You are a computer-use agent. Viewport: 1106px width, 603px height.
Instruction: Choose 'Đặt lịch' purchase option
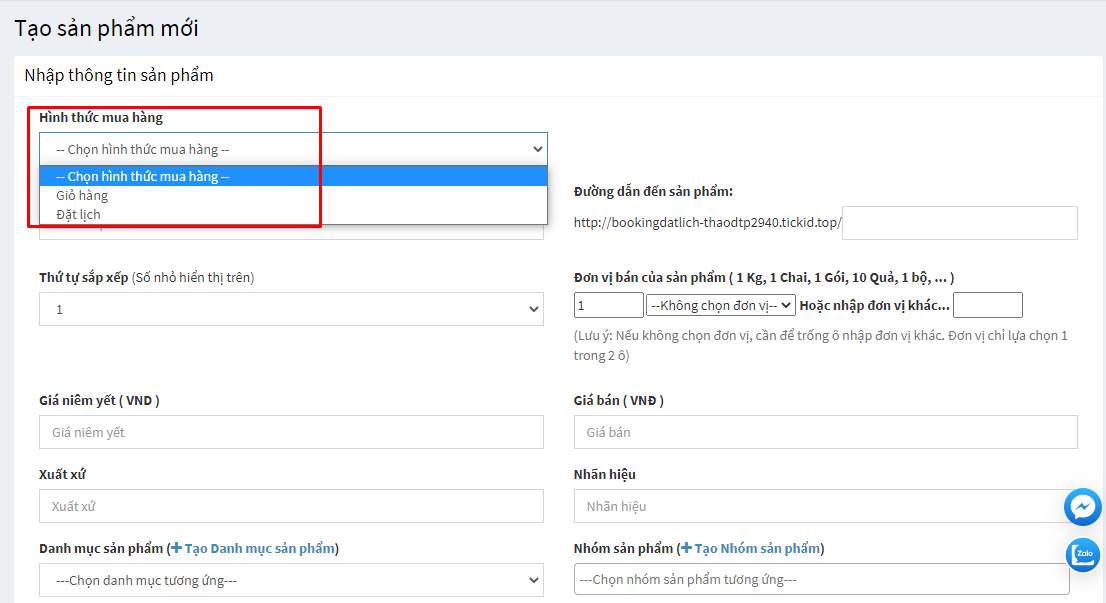[78, 214]
